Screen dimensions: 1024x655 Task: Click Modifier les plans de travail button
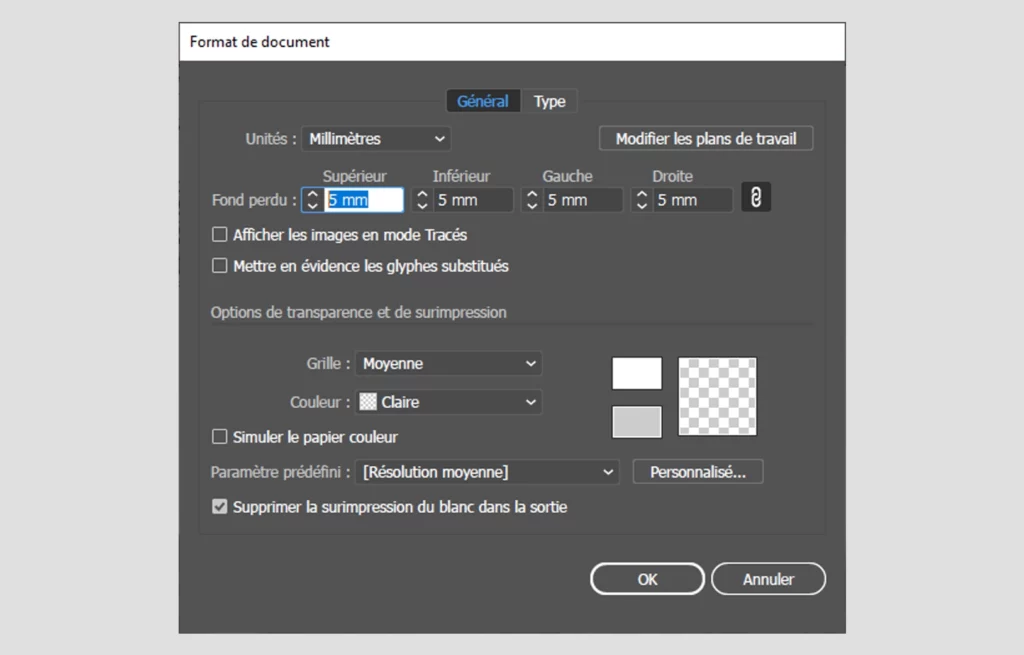[706, 138]
